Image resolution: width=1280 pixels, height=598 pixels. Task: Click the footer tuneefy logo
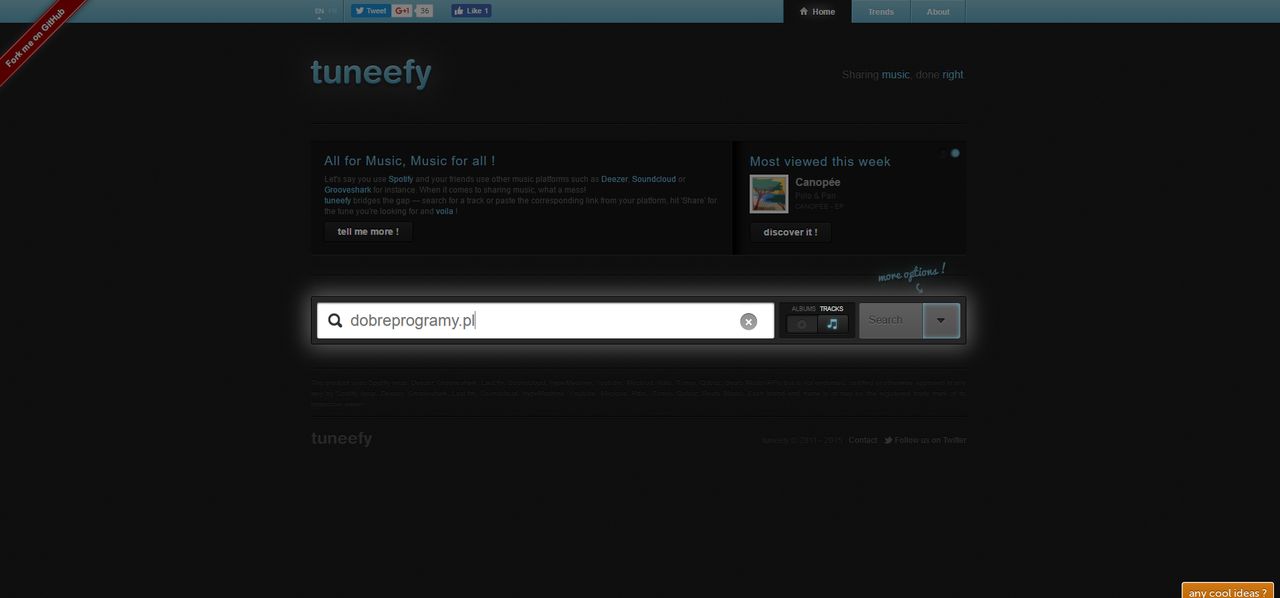(x=341, y=438)
